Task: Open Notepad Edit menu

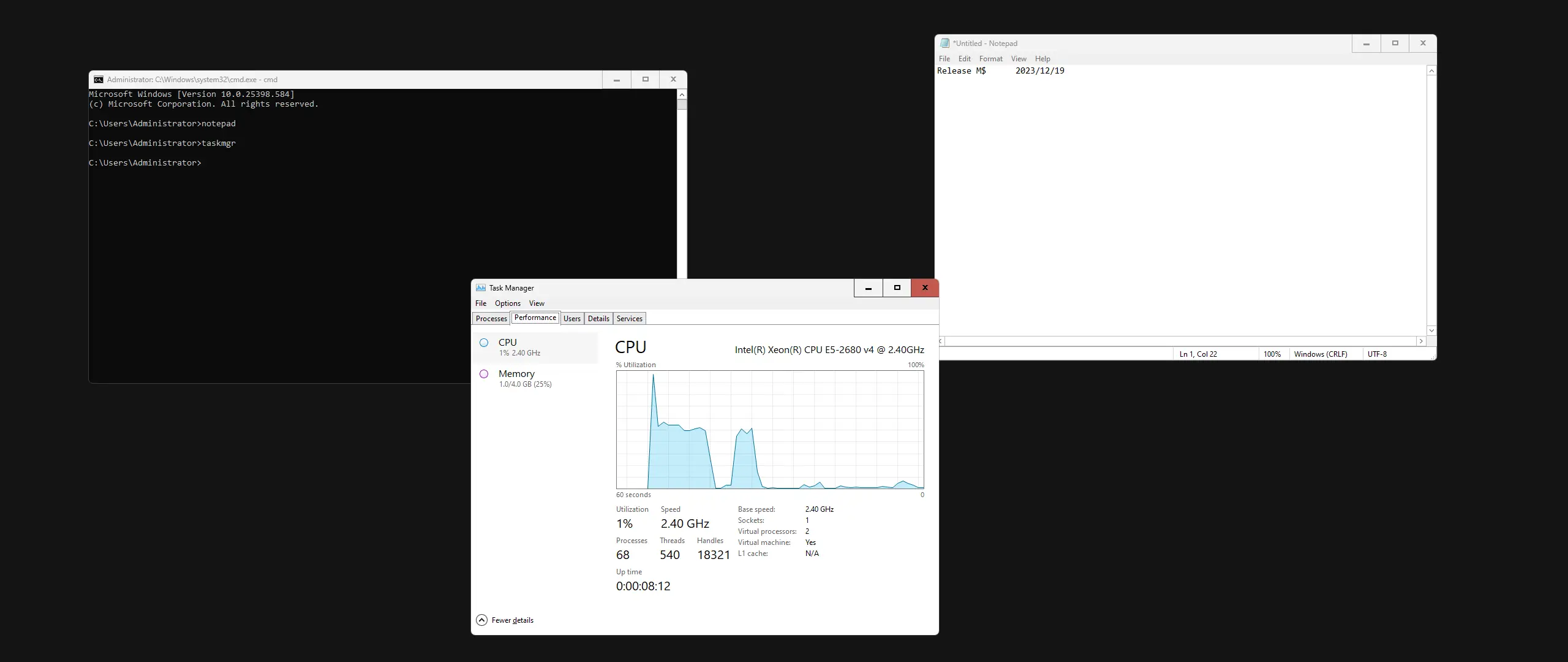Action: 964,59
